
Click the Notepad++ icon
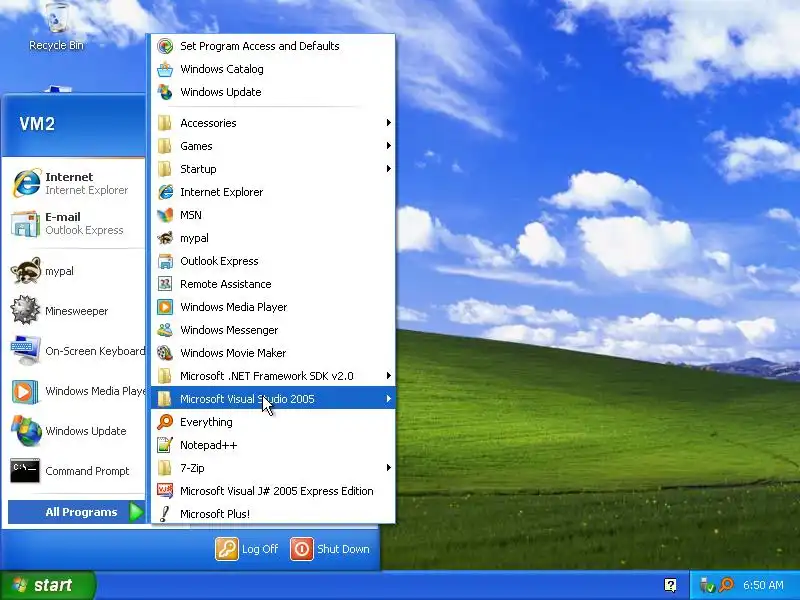(165, 445)
